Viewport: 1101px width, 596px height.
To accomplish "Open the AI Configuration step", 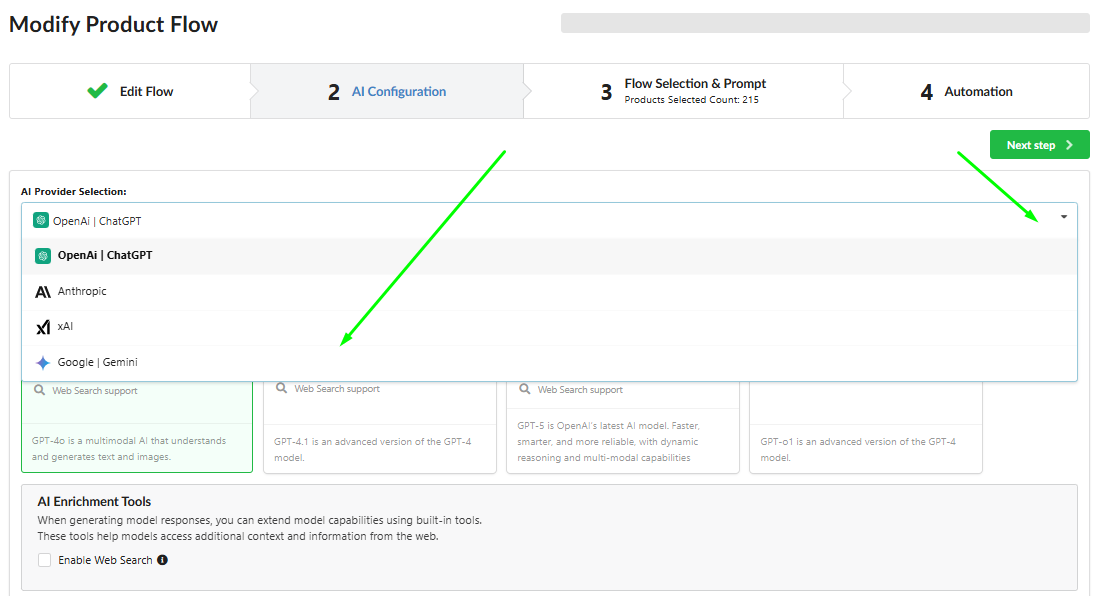I will (387, 91).
